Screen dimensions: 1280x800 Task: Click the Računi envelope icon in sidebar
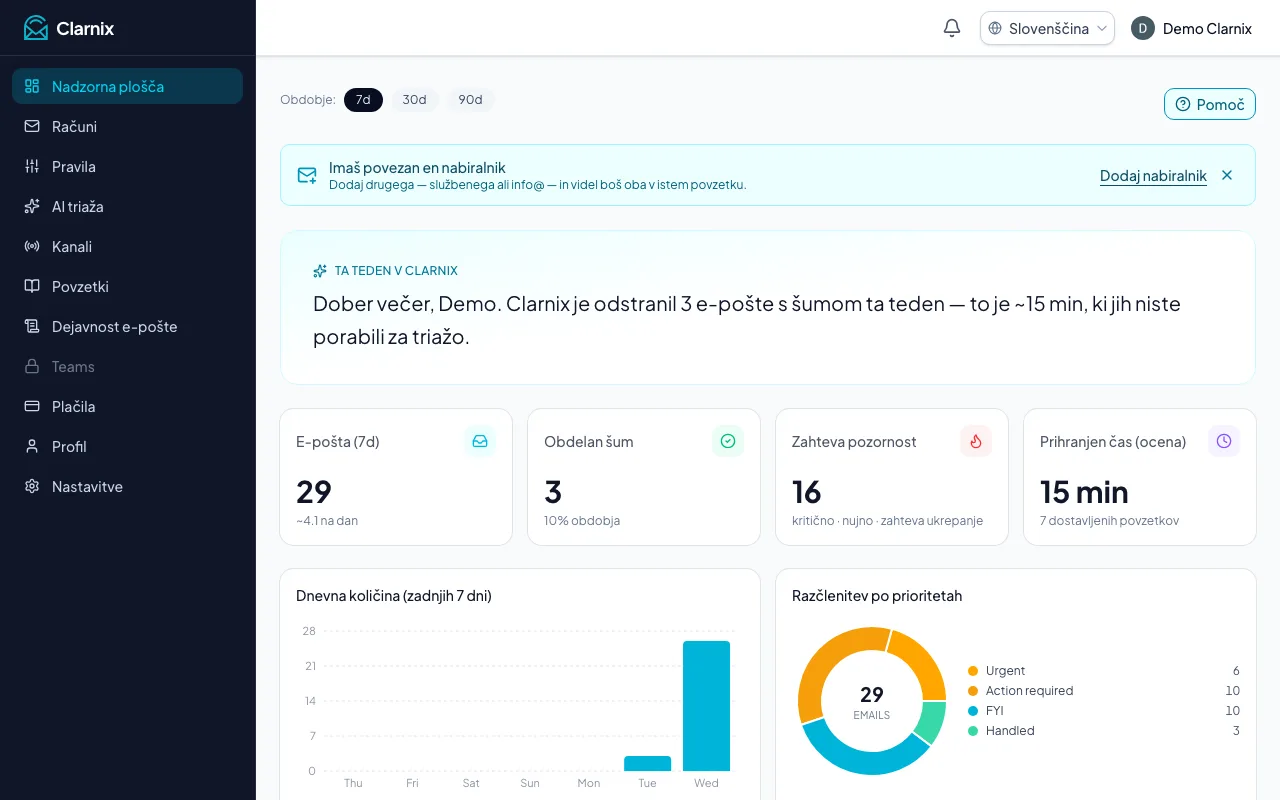32,126
